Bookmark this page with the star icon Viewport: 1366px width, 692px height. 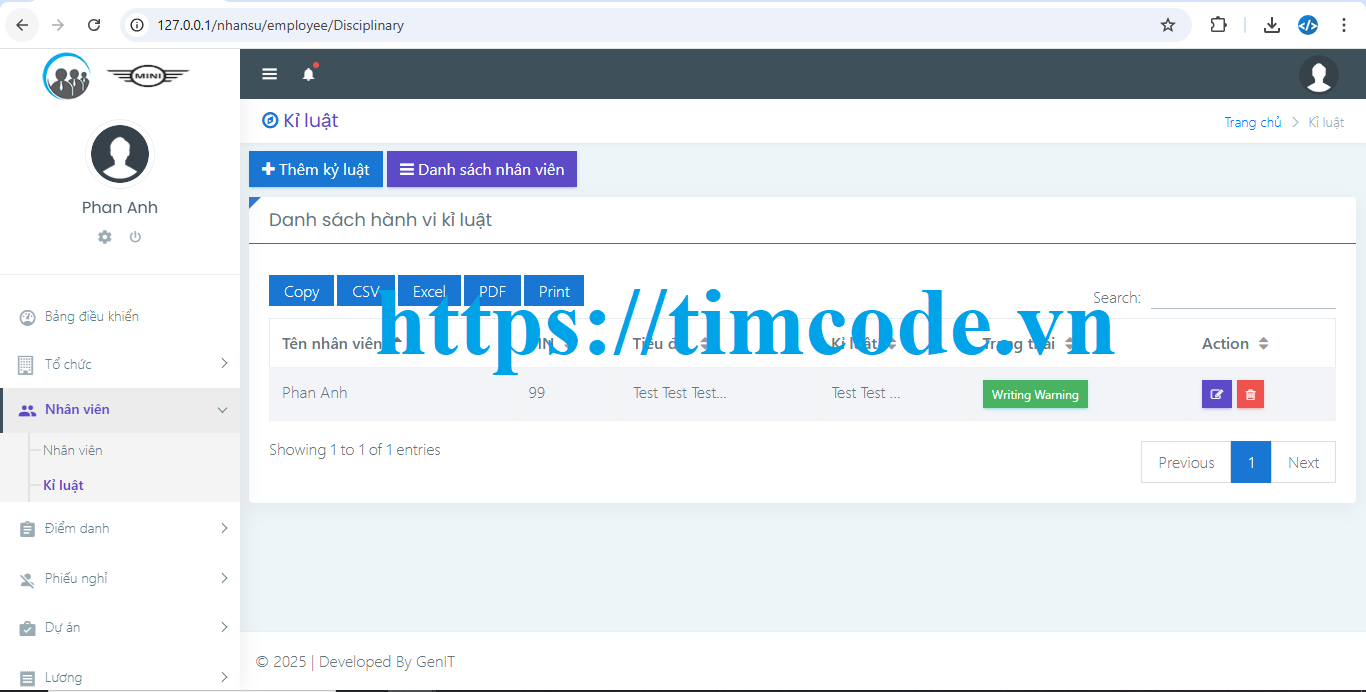1168,25
